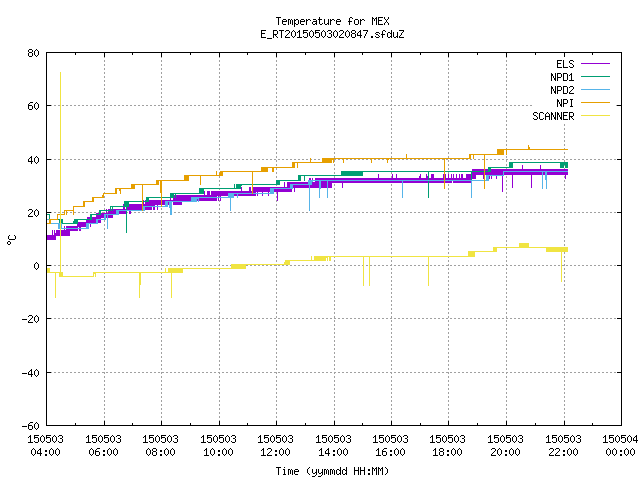The image size is (640, 480).
Task: Click the °C y-axis unit label
Action: (x=11, y=240)
